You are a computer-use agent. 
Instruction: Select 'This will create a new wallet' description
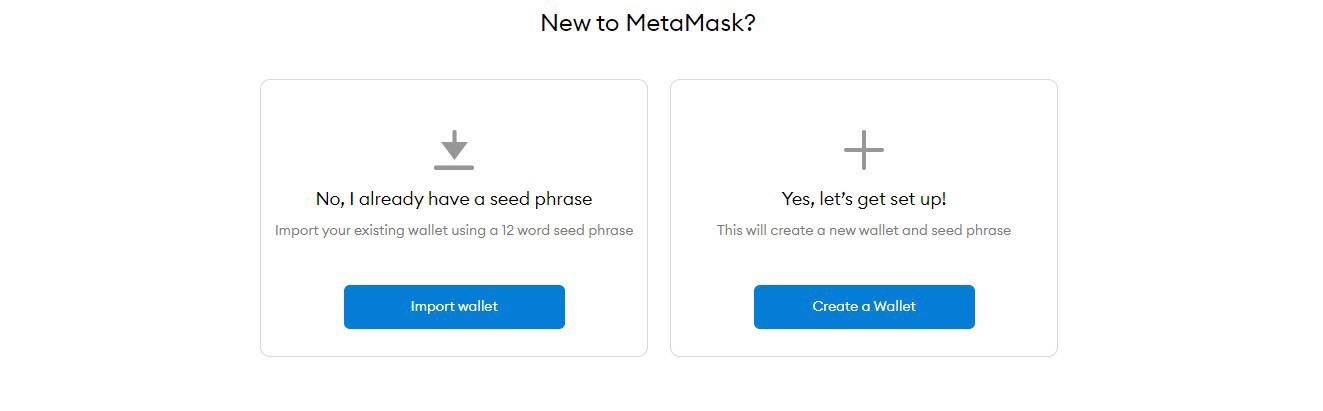(864, 230)
